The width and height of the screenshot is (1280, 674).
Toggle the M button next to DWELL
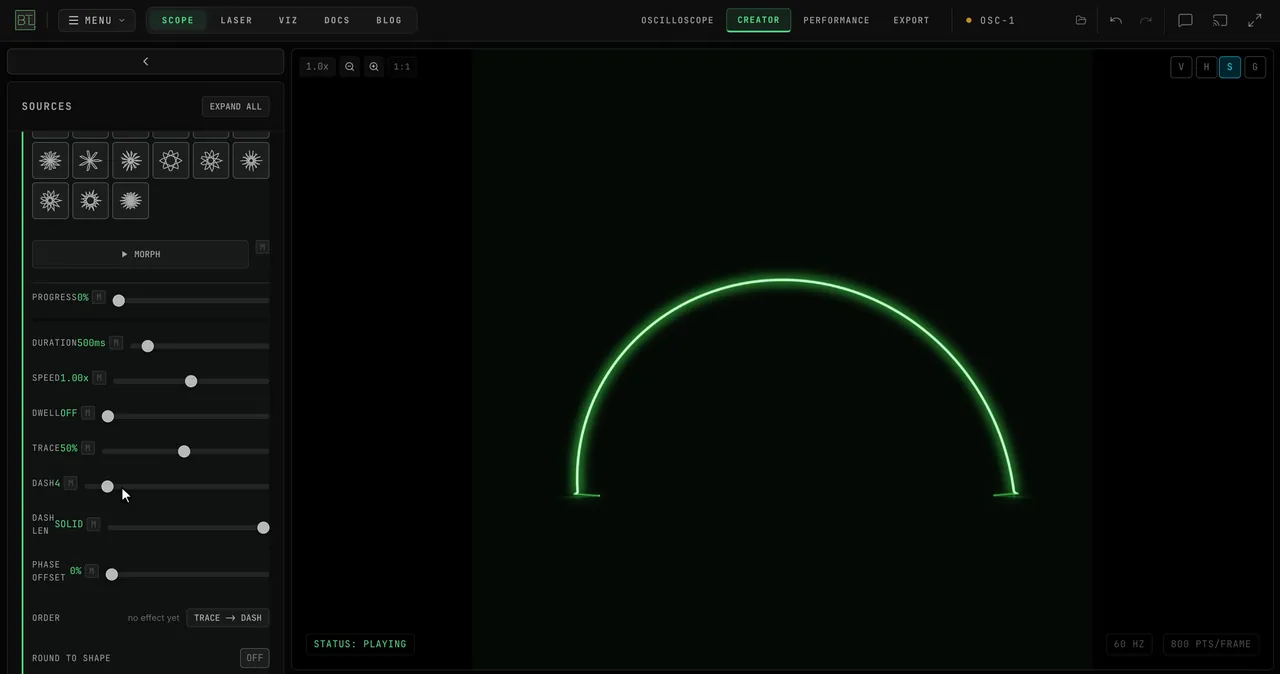tap(87, 413)
